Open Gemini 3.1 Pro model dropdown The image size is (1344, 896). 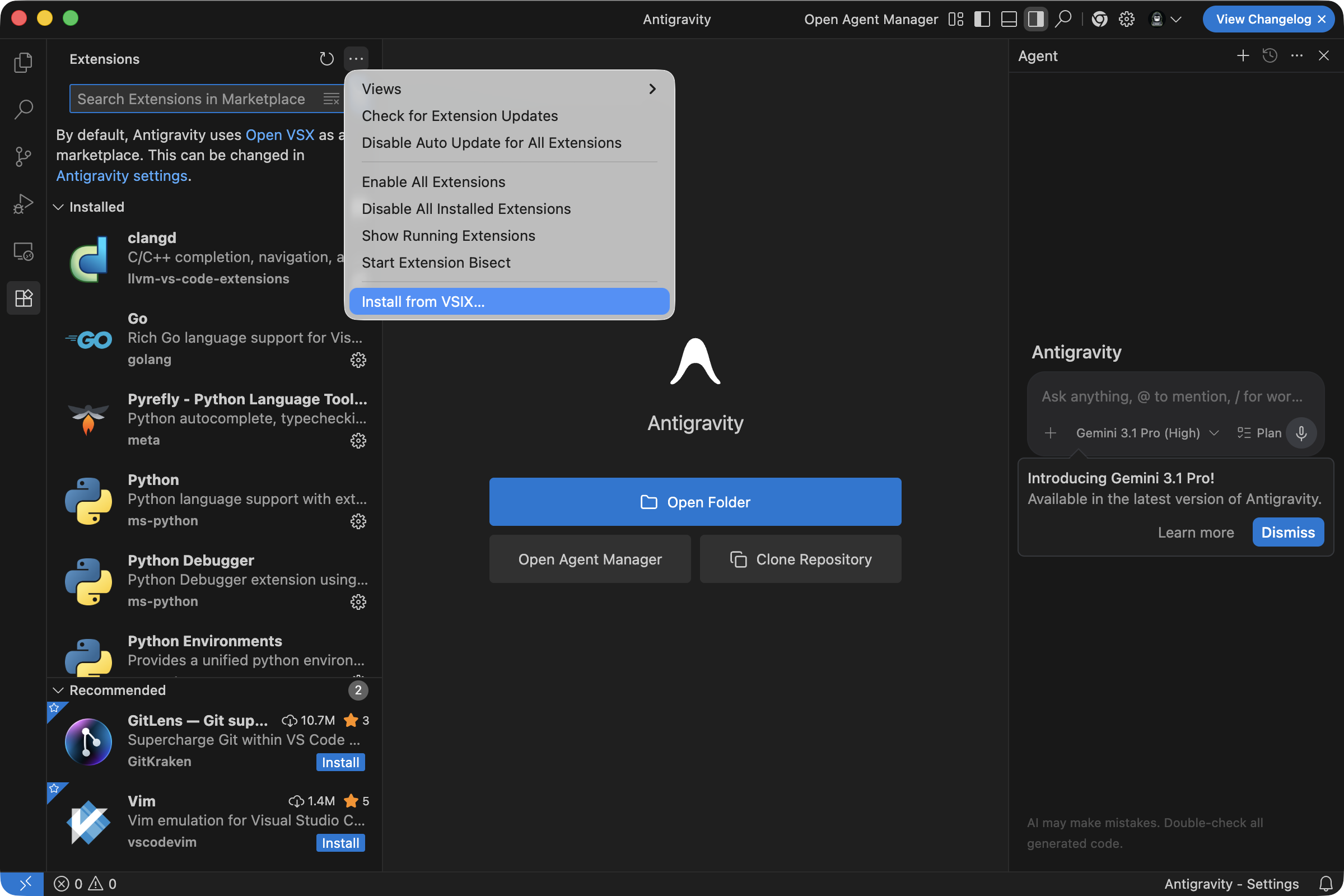[1147, 433]
